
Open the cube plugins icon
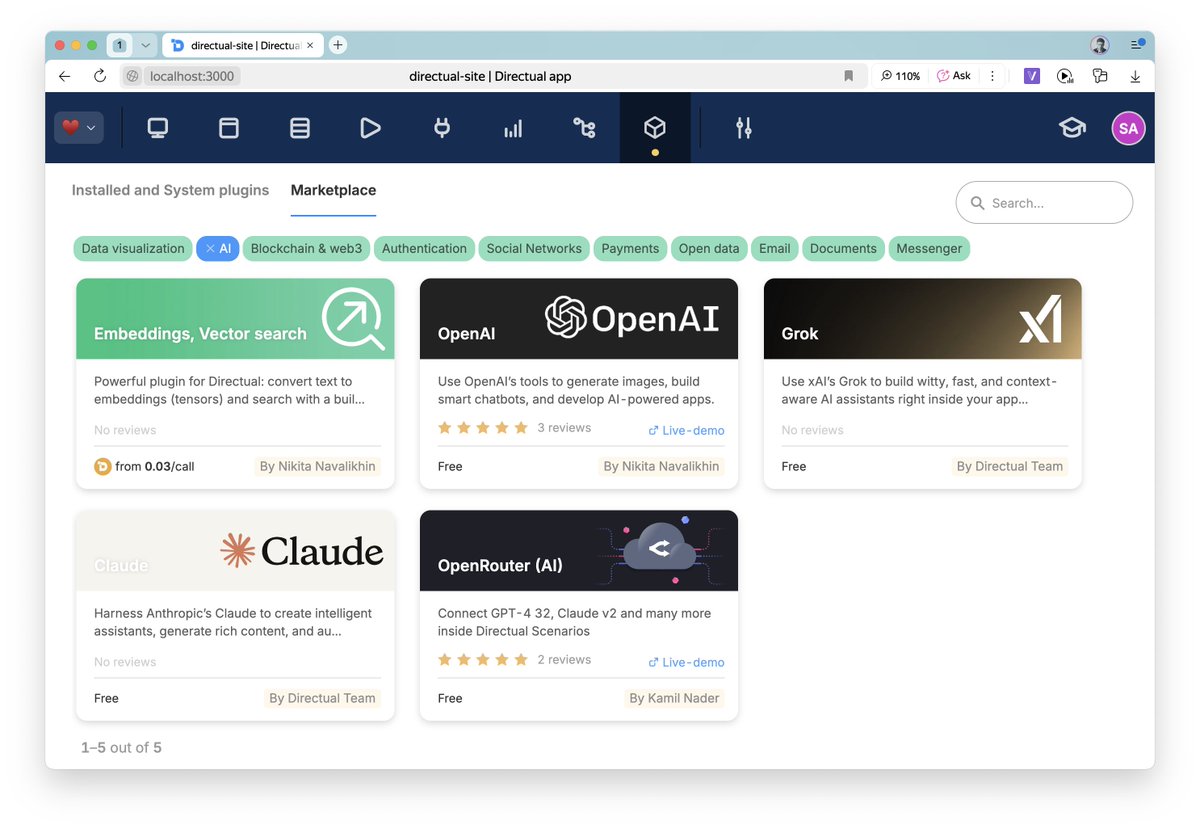(655, 128)
